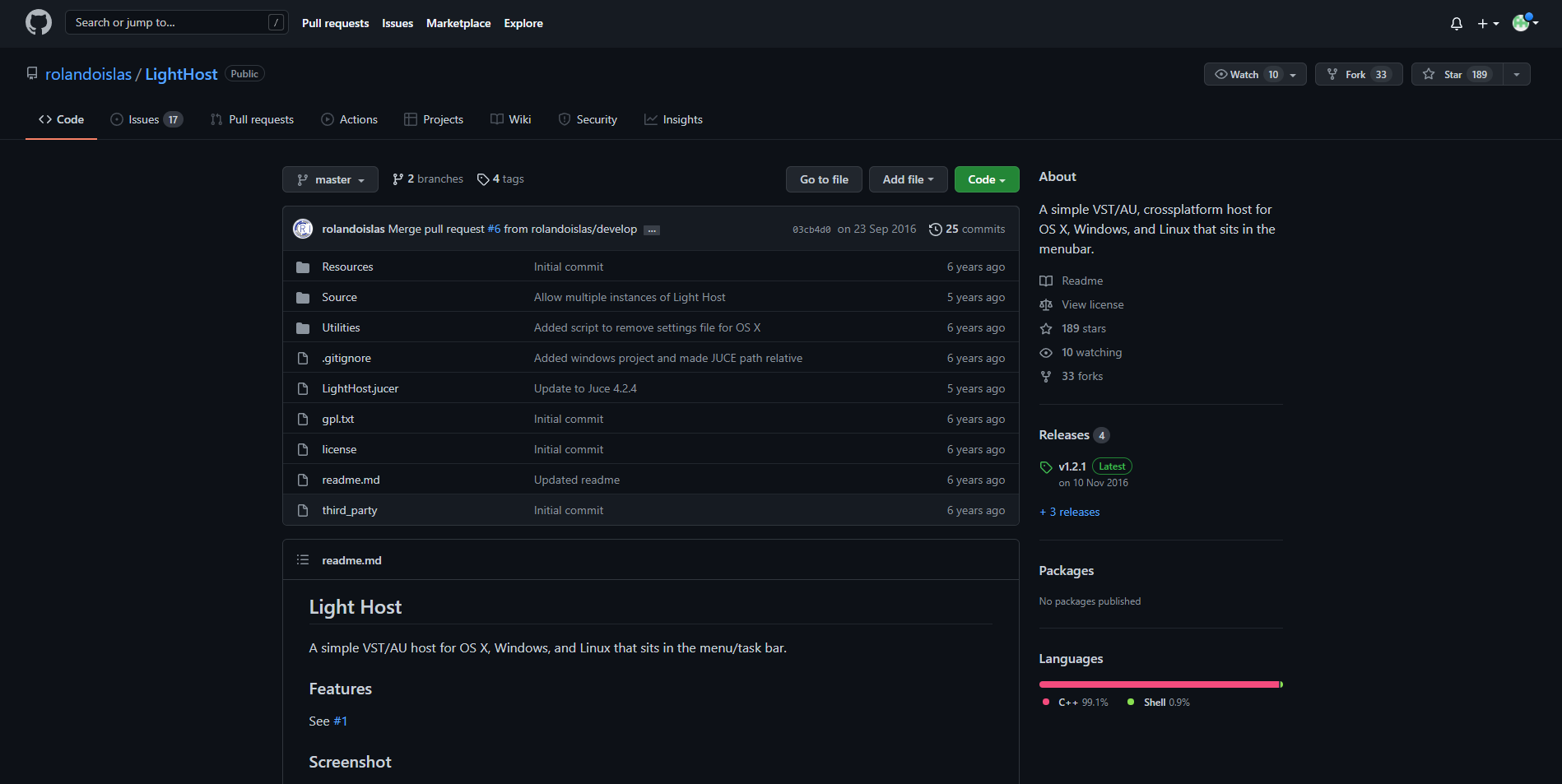Click Explore in top navigation
Viewport: 1562px width, 784px height.
[x=523, y=23]
